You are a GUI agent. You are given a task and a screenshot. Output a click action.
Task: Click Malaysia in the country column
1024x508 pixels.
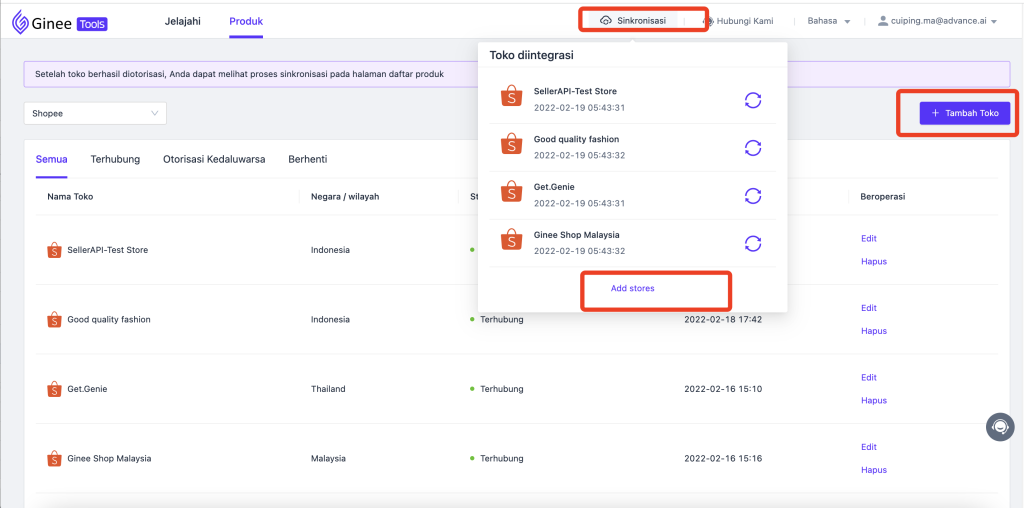point(328,458)
